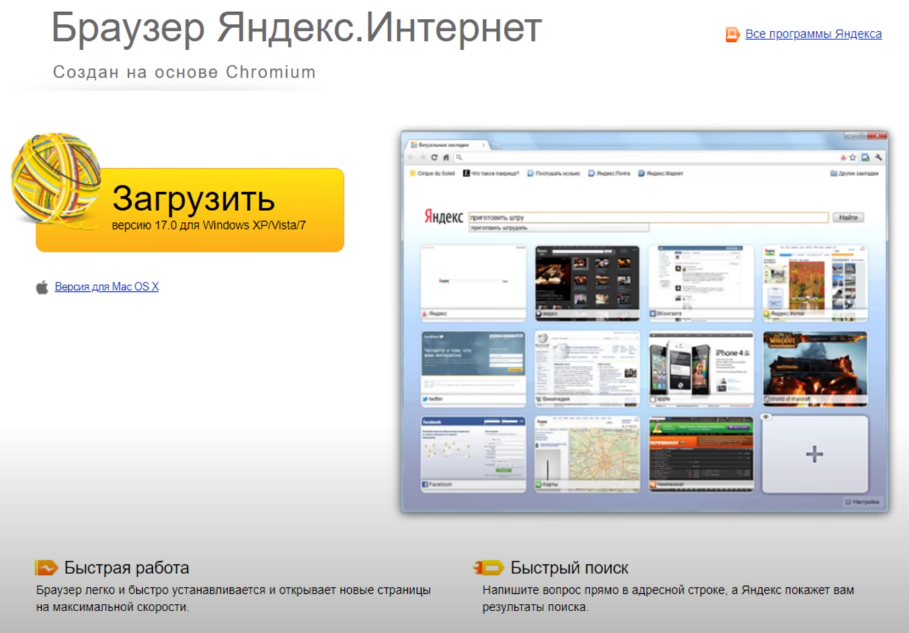Open the Яндекс.Фотки visual bookmark thumbnail
909x633 pixels.
815,283
